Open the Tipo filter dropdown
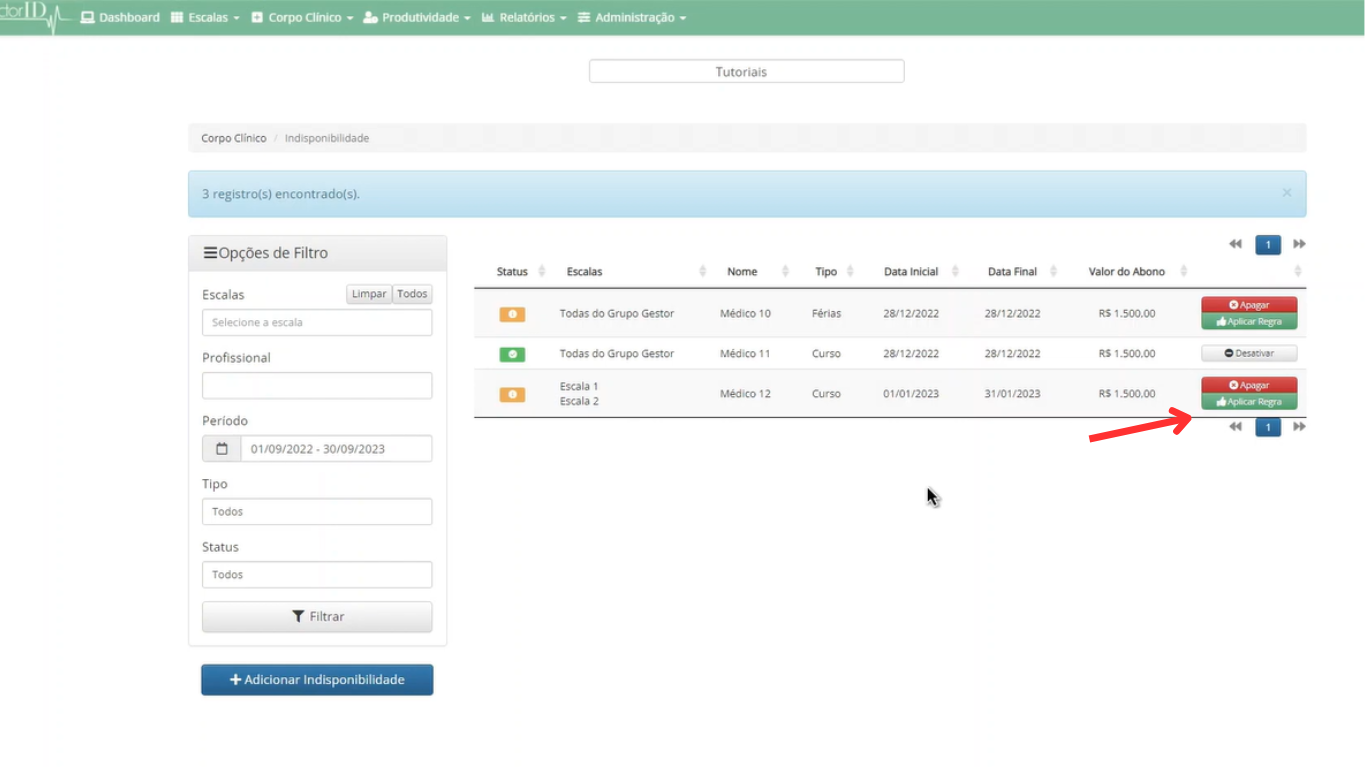 coord(317,512)
